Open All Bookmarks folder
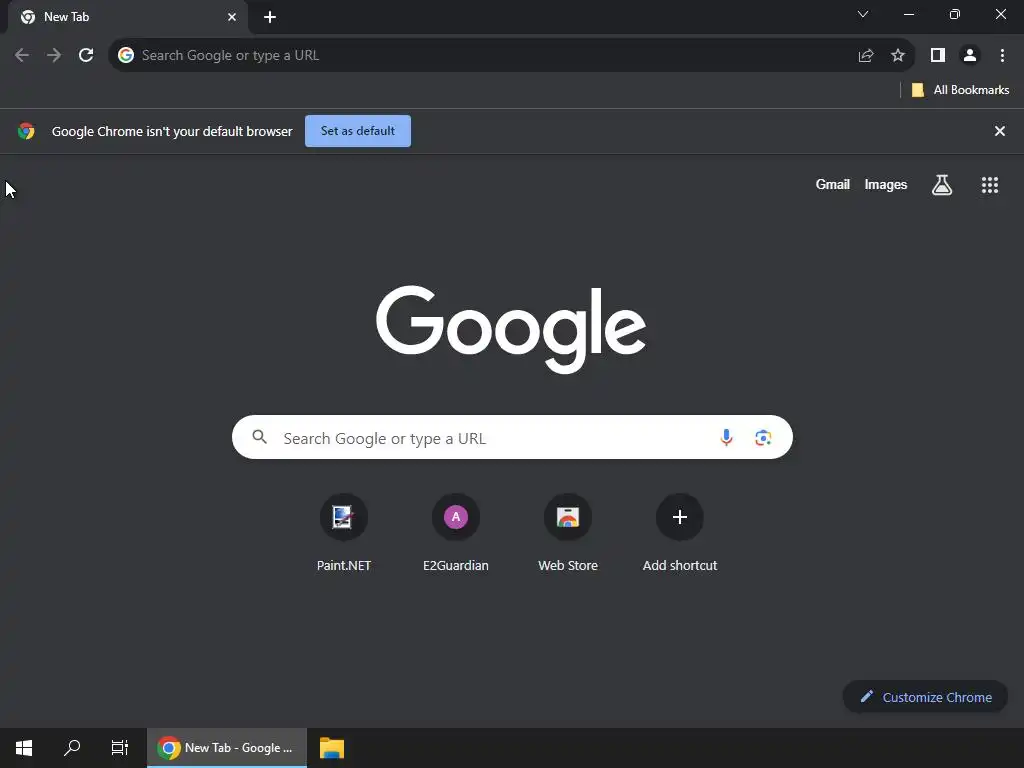Viewport: 1024px width, 768px height. (960, 90)
